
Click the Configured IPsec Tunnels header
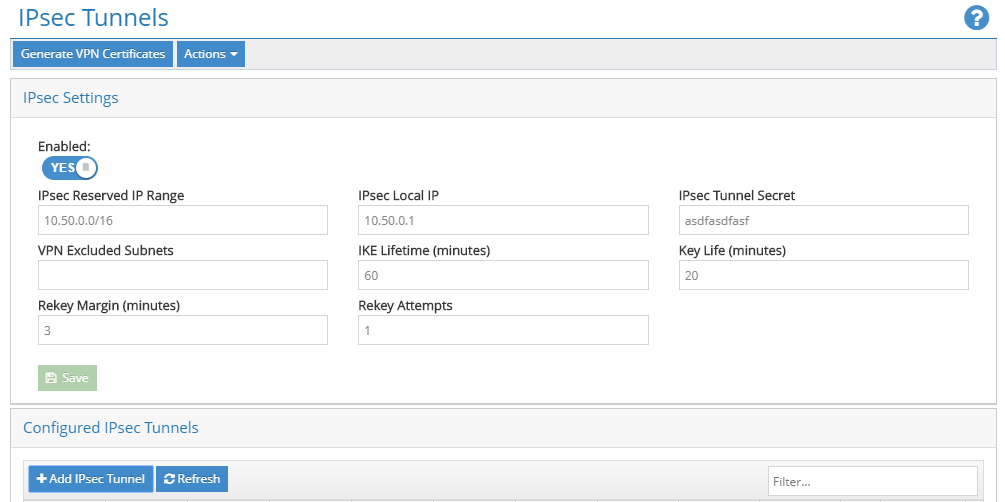coord(111,428)
